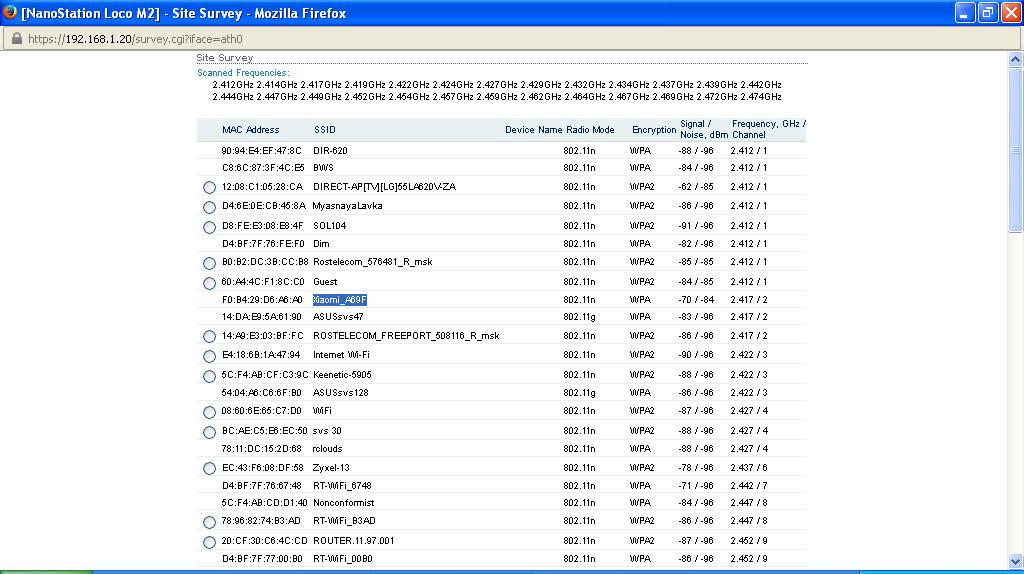
Task: Click the Nonconformist SSID entry
Action: point(344,503)
